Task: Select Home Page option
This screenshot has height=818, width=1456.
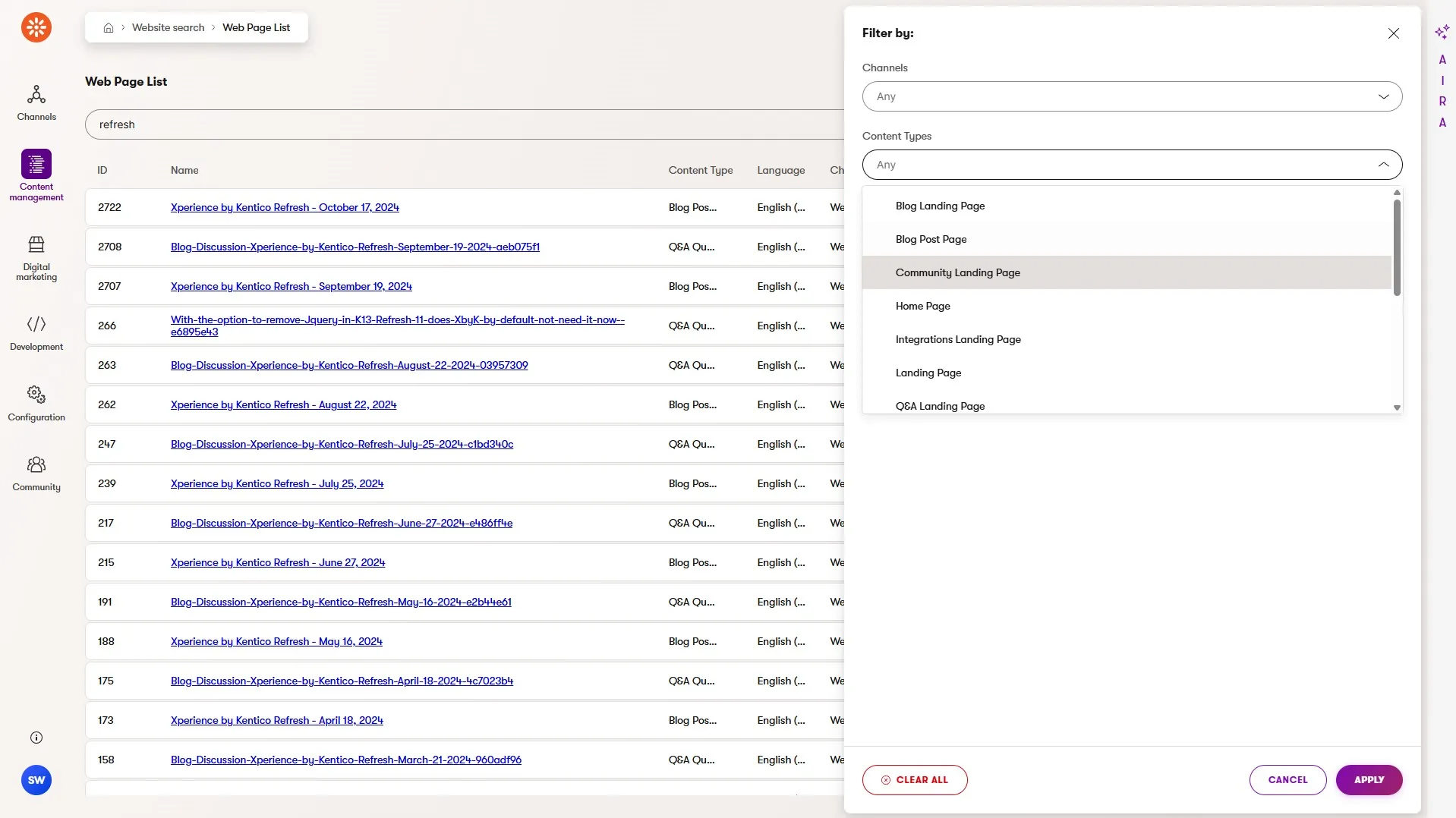Action: tap(1127, 306)
